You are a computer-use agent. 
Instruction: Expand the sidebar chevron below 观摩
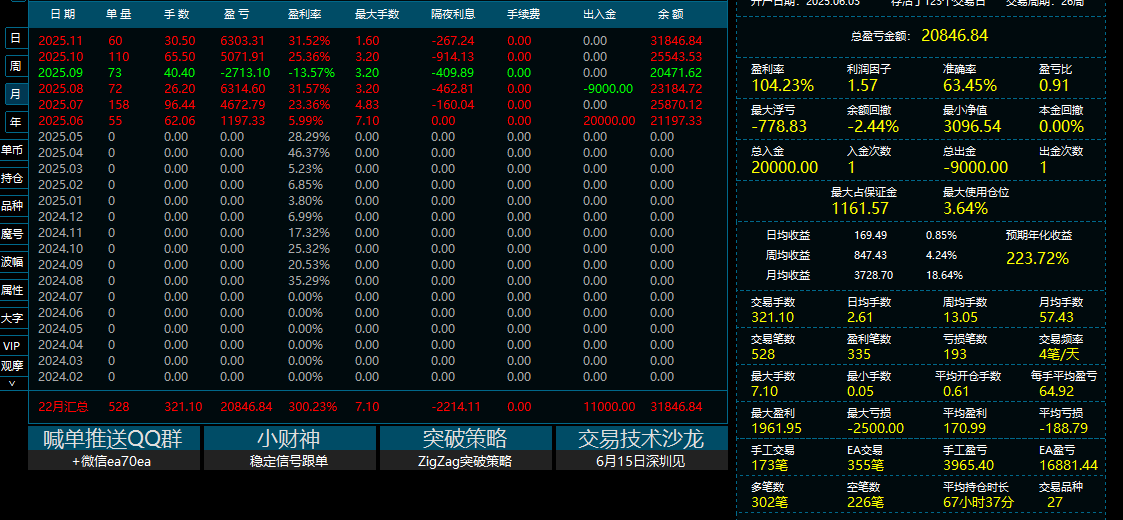[11, 383]
